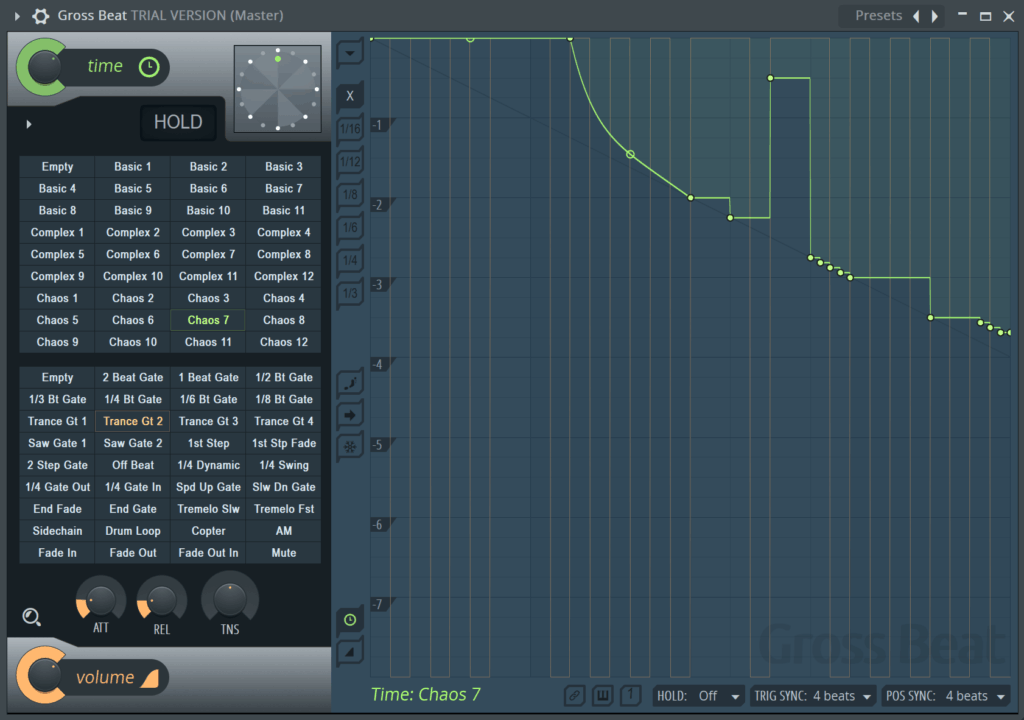Adjust the volume mix knob
Viewport: 1024px width, 720px height.
(x=44, y=676)
